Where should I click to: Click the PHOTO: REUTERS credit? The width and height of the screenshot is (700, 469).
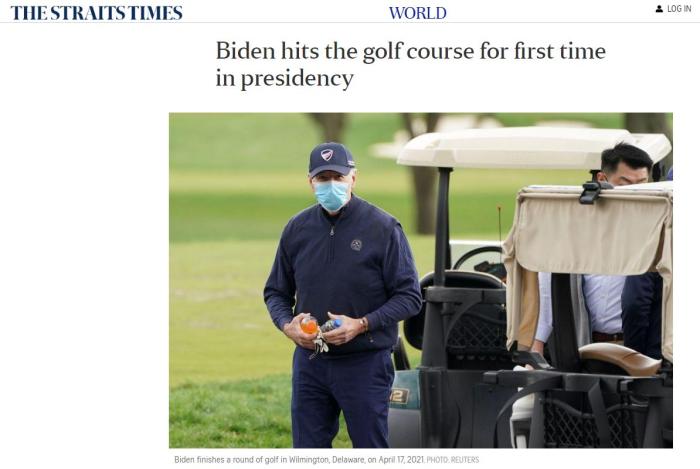coord(453,459)
